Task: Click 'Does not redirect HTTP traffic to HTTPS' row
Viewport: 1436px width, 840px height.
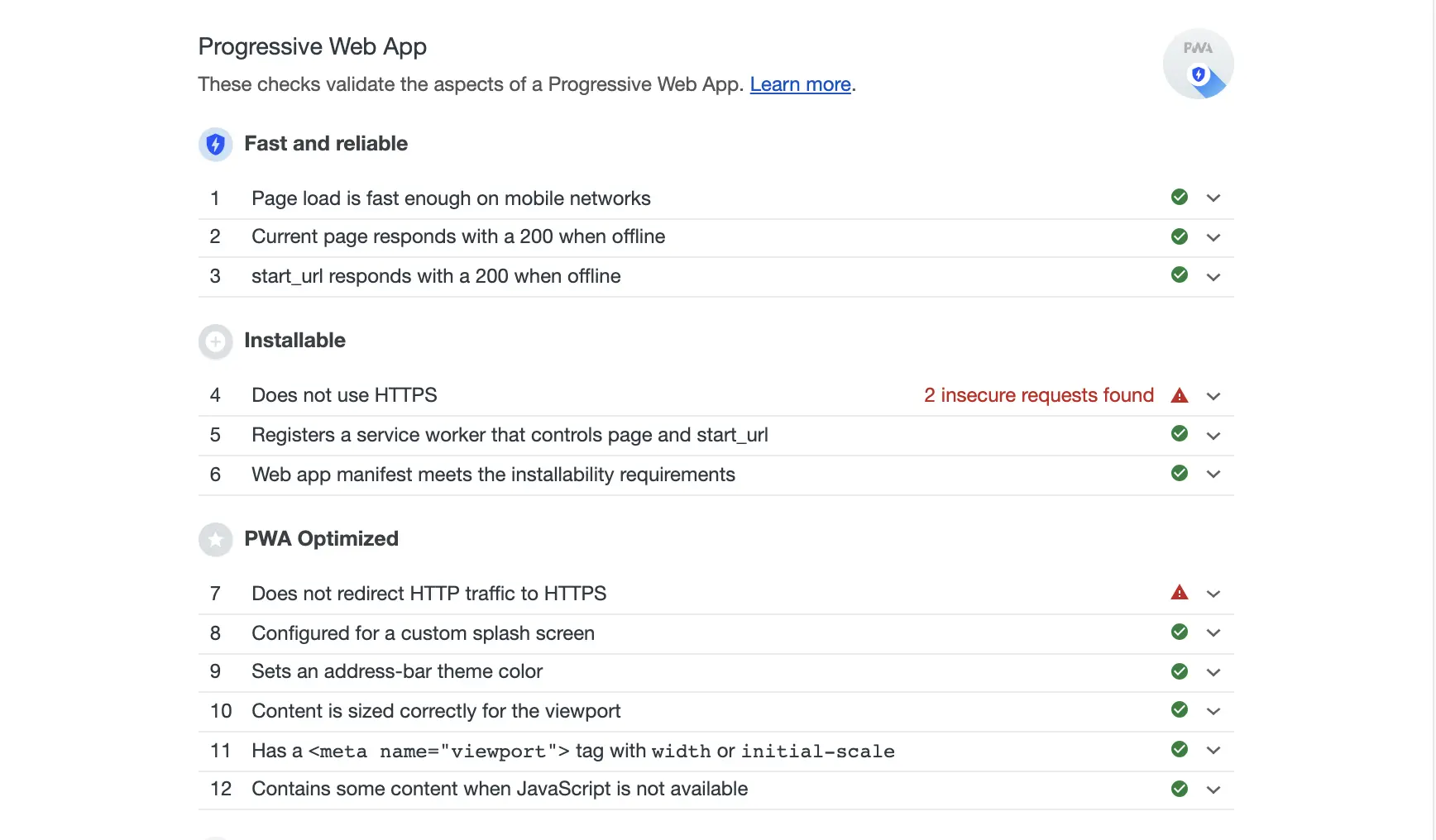Action: (x=428, y=594)
